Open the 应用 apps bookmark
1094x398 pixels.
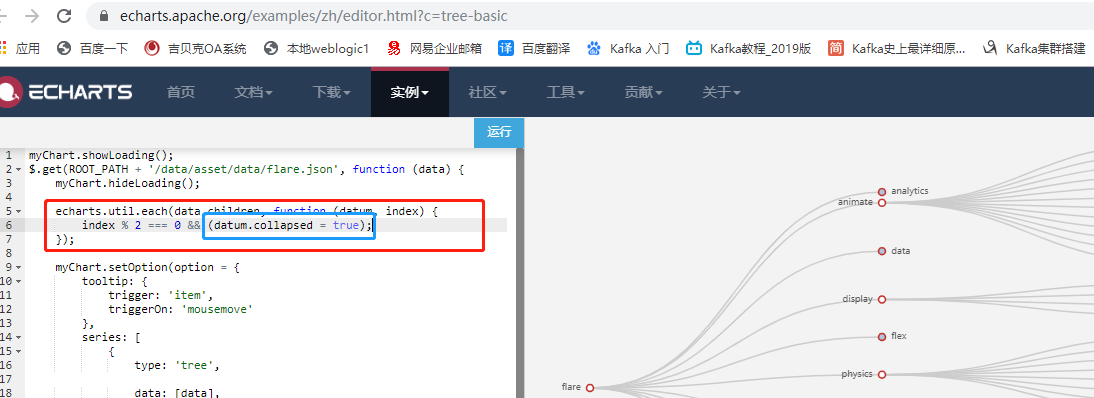[x=20, y=48]
